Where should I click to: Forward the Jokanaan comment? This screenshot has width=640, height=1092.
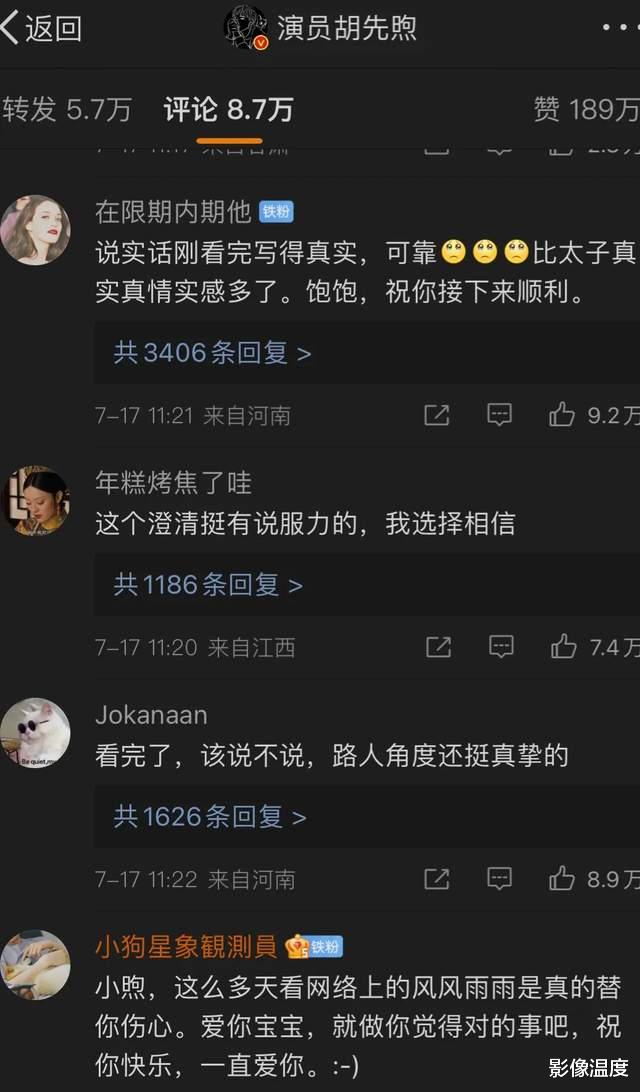(437, 879)
